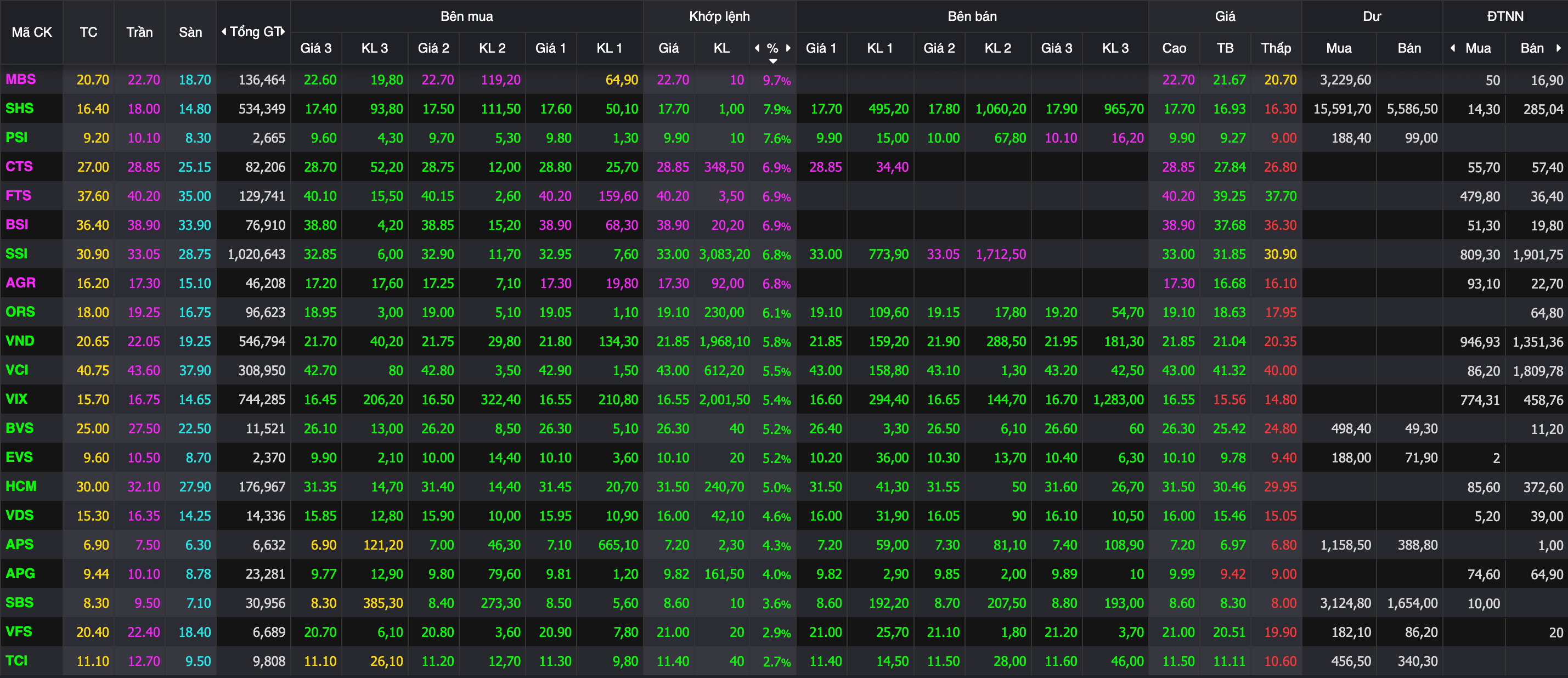Viewport: 1568px width, 678px height.
Task: Open PSI stock symbol
Action: [x=16, y=138]
